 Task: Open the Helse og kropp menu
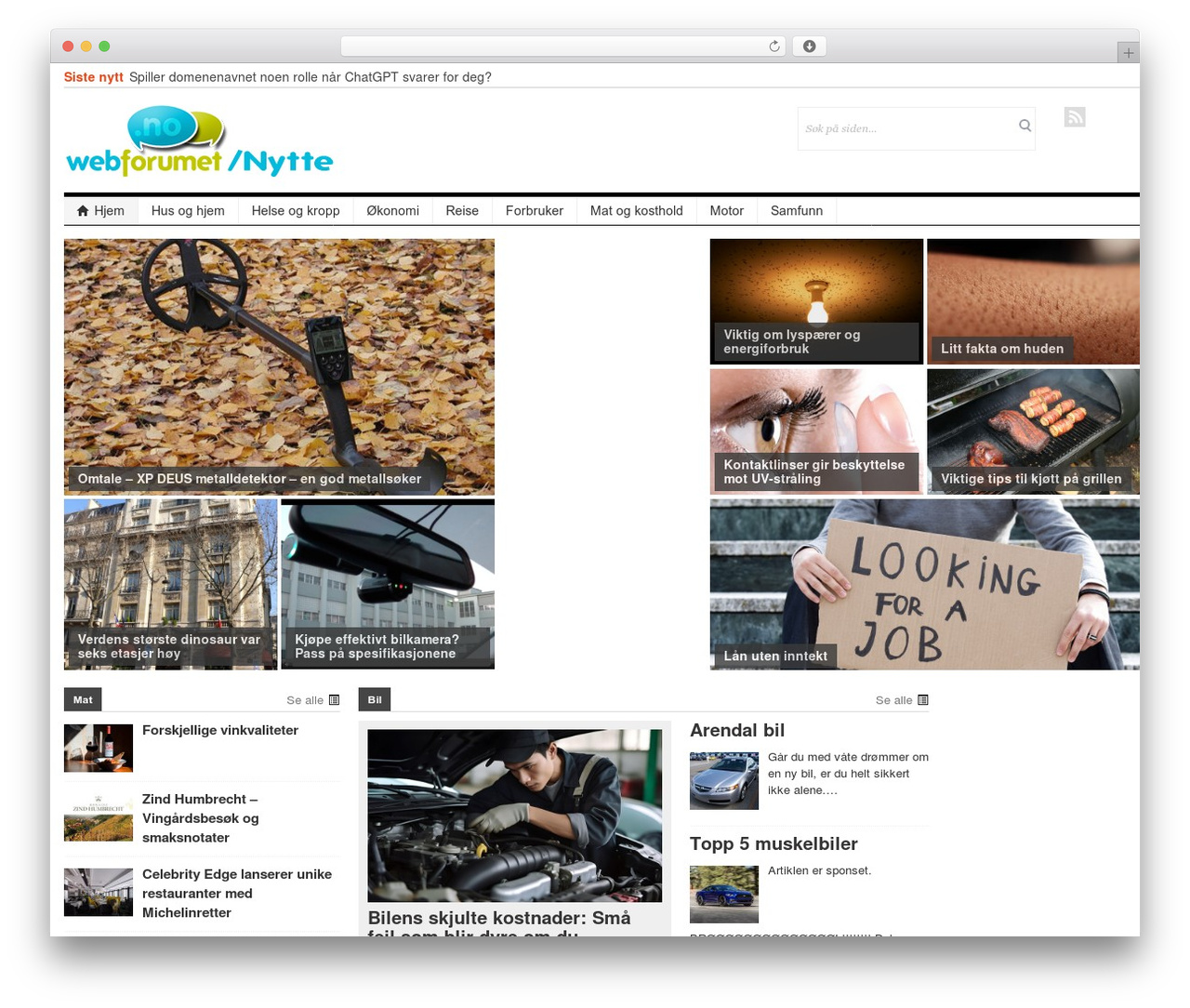click(x=296, y=211)
